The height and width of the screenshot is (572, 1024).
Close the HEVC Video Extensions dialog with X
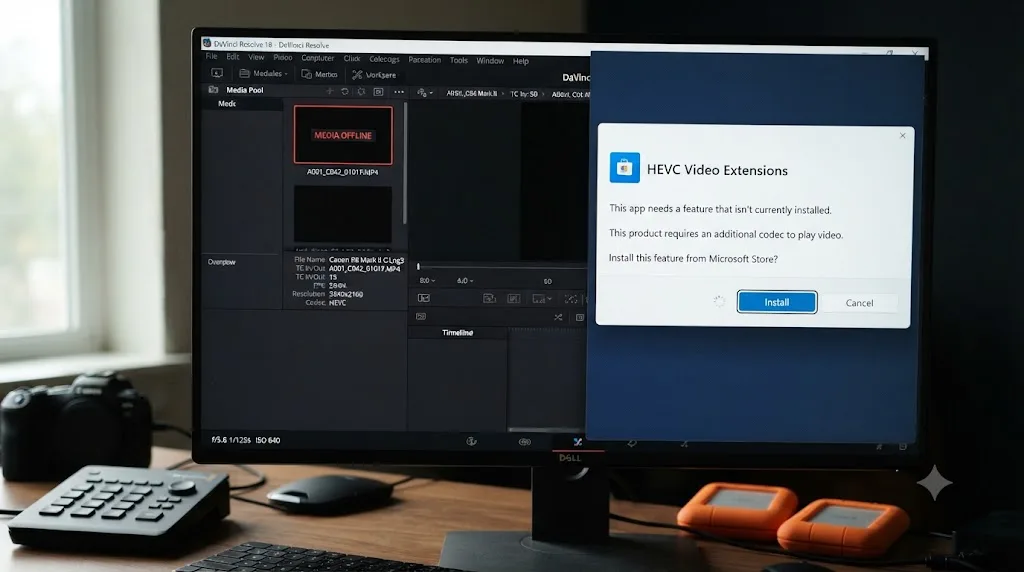[903, 136]
